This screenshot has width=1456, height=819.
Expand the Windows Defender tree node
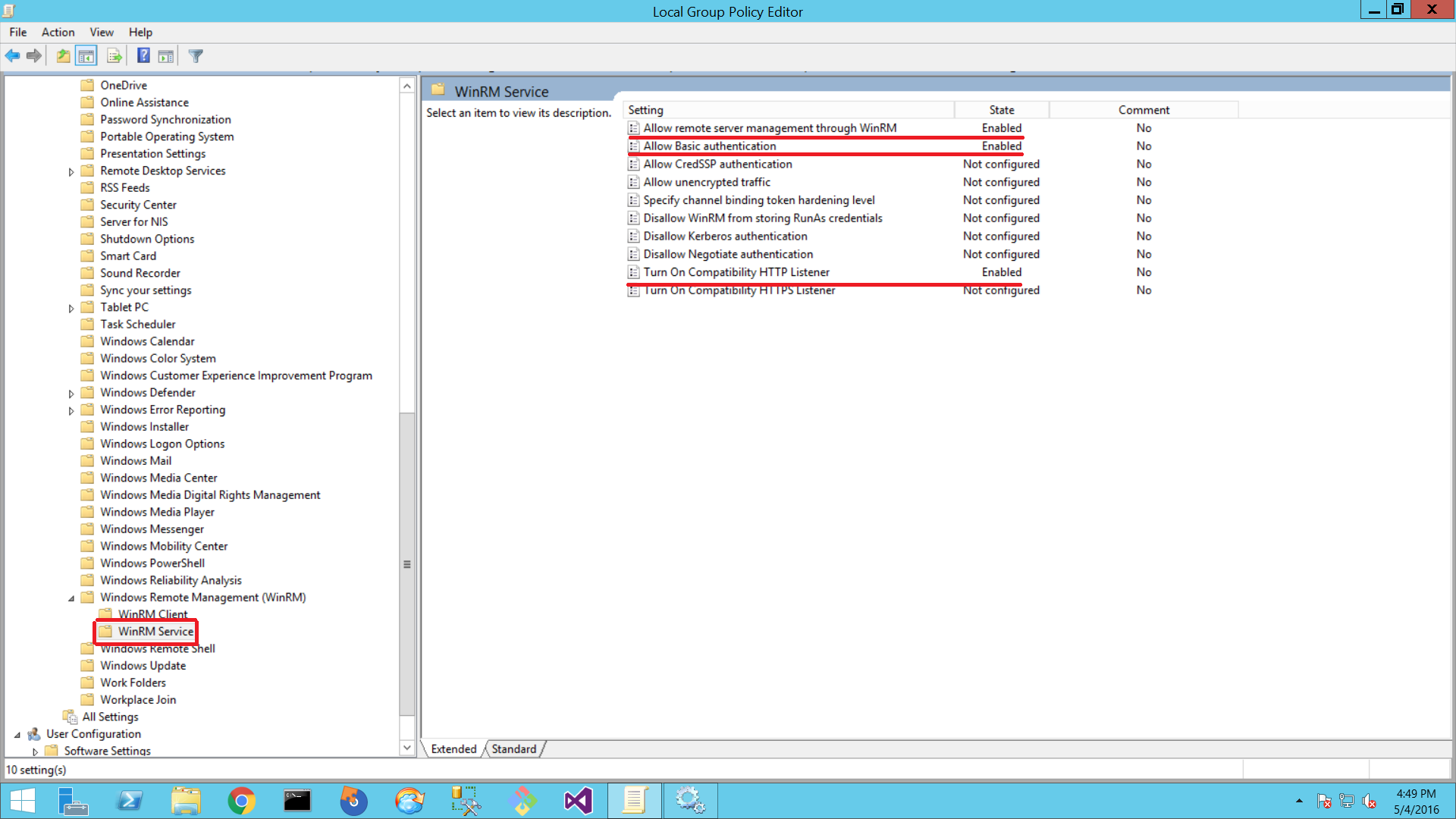(71, 394)
